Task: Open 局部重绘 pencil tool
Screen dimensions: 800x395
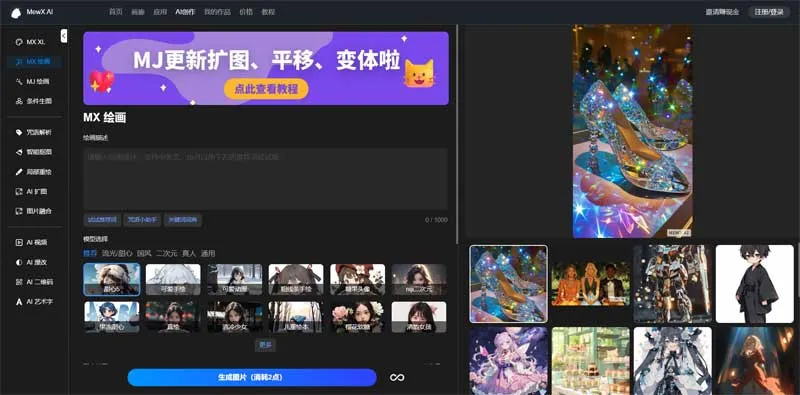Action: click(x=34, y=172)
